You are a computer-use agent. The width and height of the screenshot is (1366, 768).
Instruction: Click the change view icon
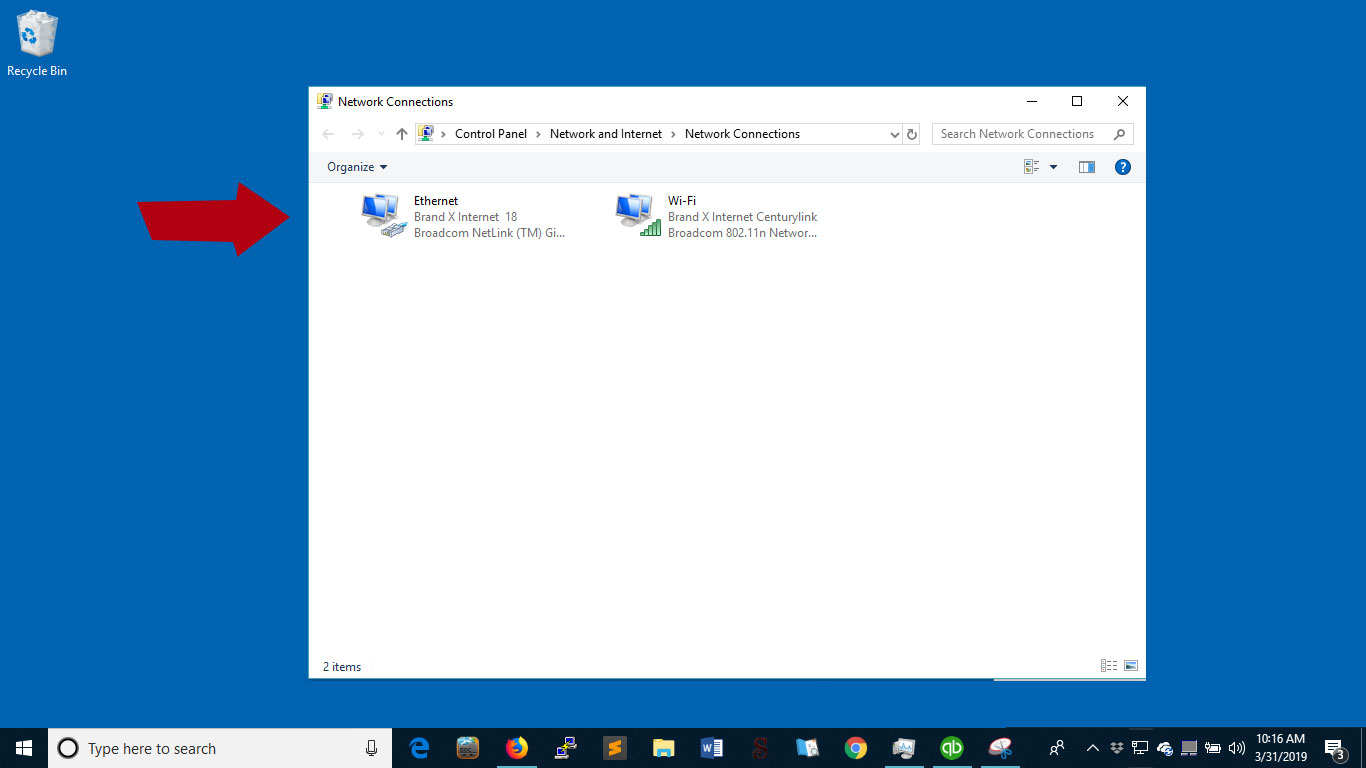[1032, 167]
